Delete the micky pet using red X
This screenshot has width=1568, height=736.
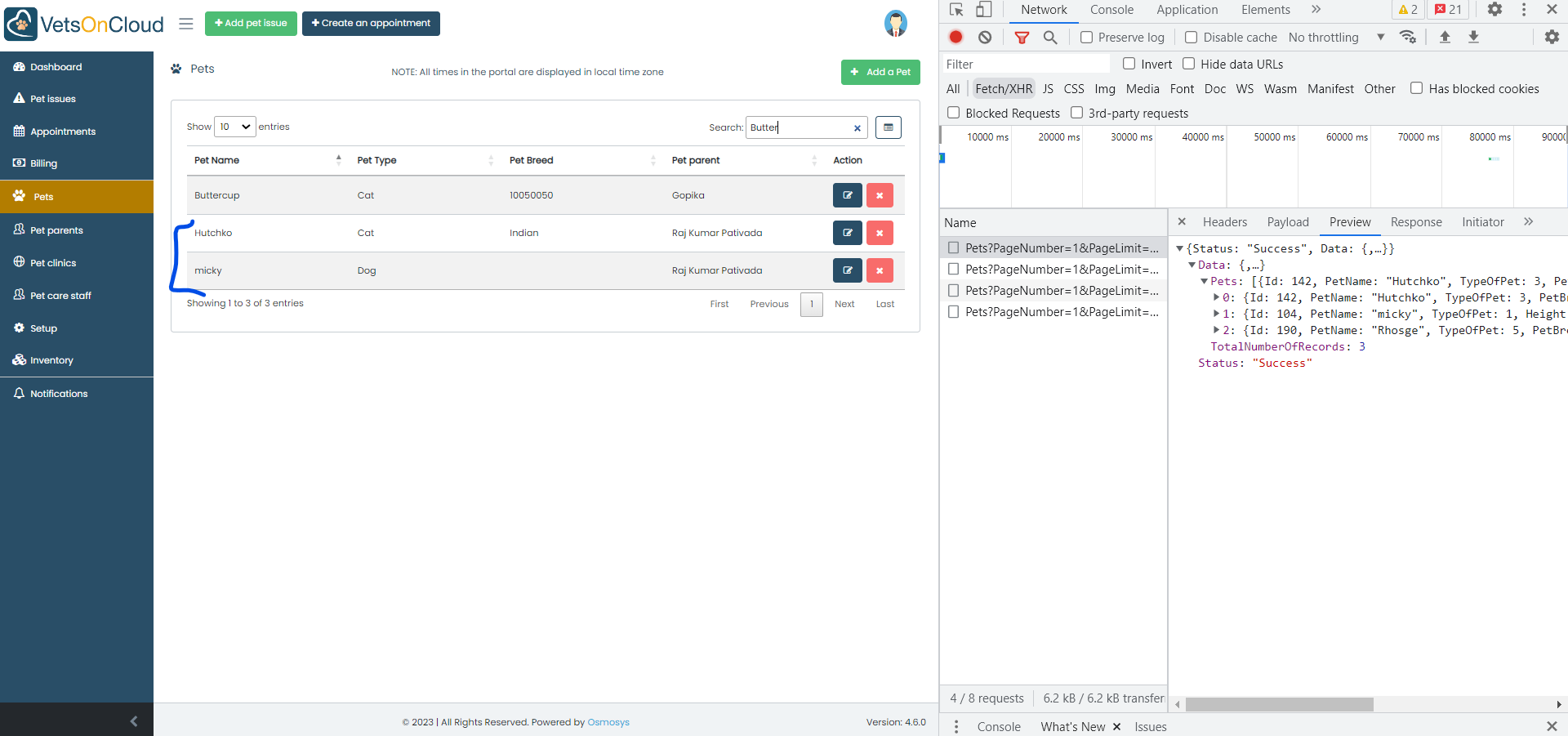(x=880, y=270)
